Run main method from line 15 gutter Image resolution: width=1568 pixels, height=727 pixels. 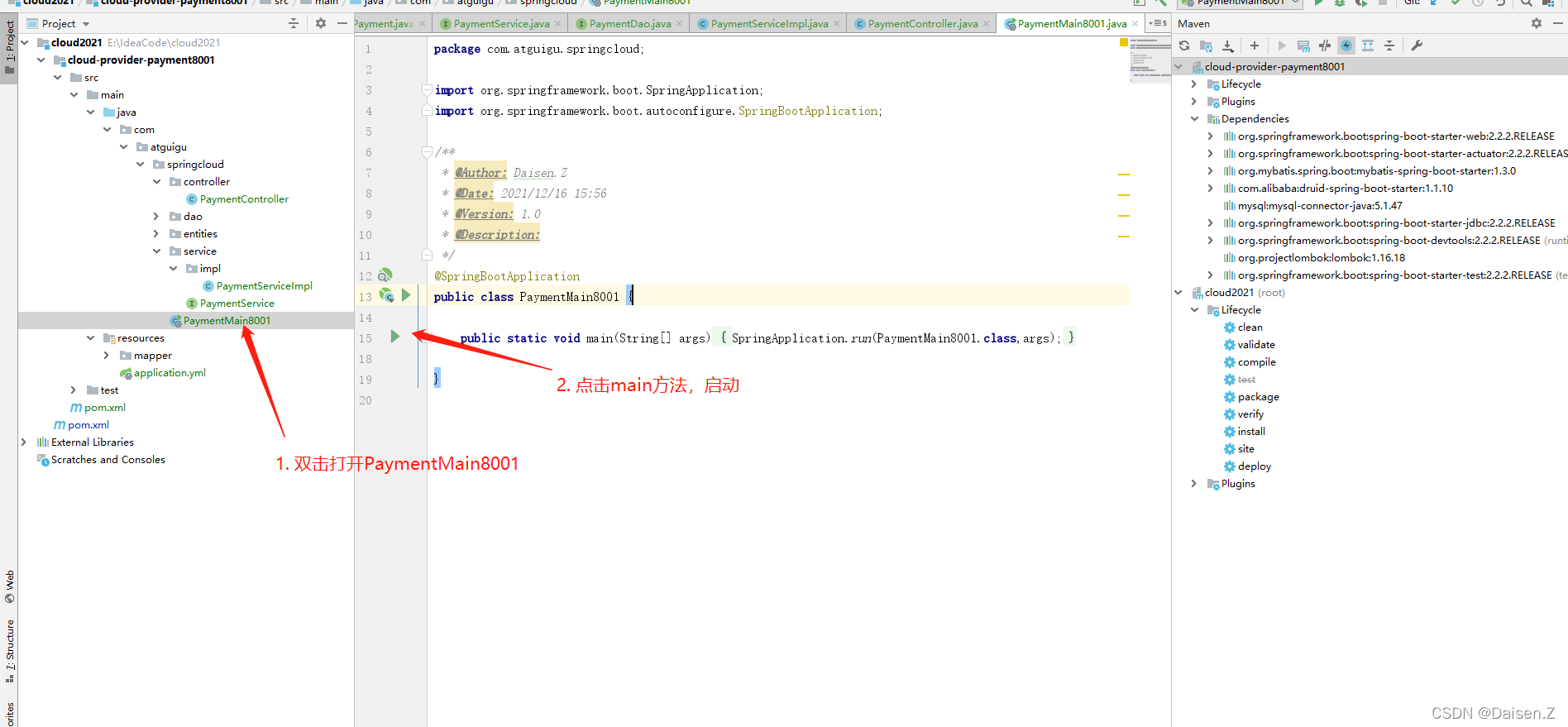pyautogui.click(x=395, y=337)
